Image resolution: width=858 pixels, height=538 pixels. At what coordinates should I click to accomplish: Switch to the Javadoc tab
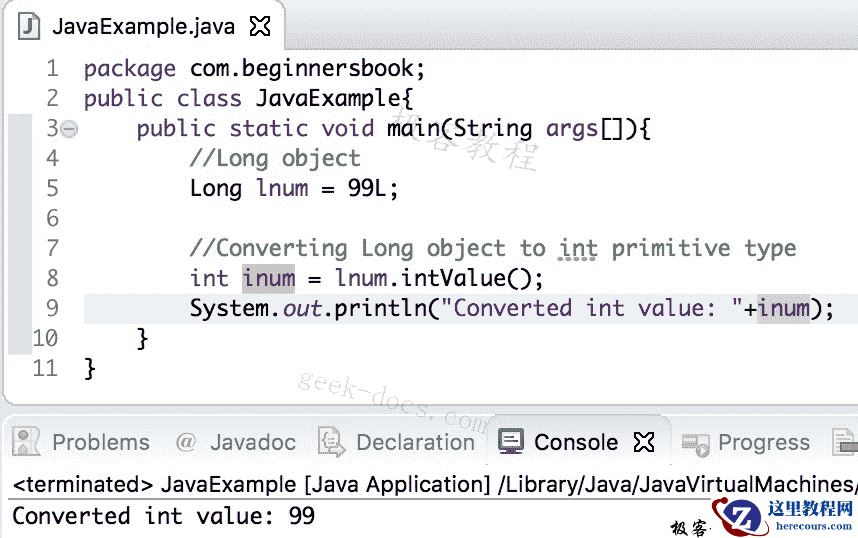click(x=253, y=442)
